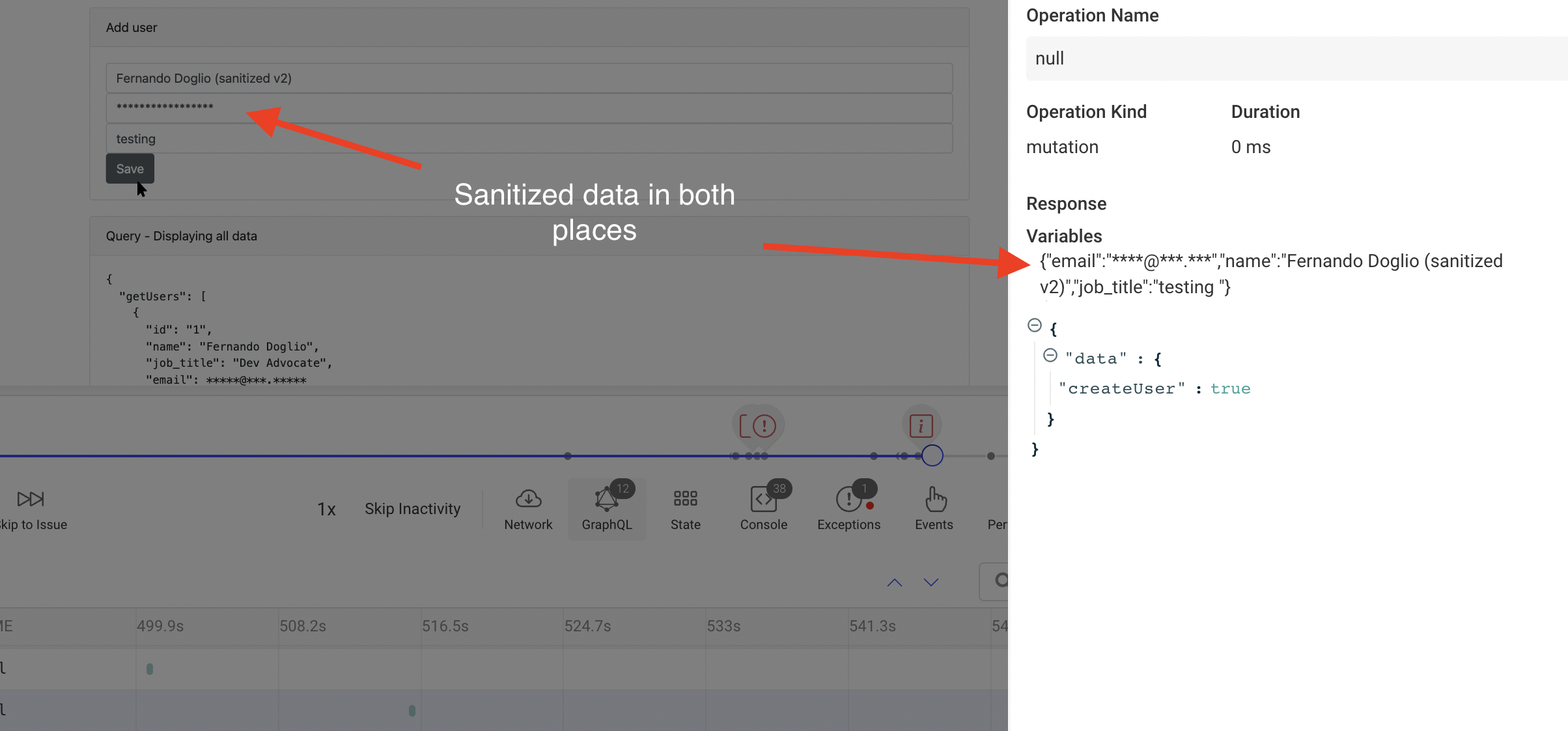
Task: Toggle the 1x playback speed
Action: [327, 509]
